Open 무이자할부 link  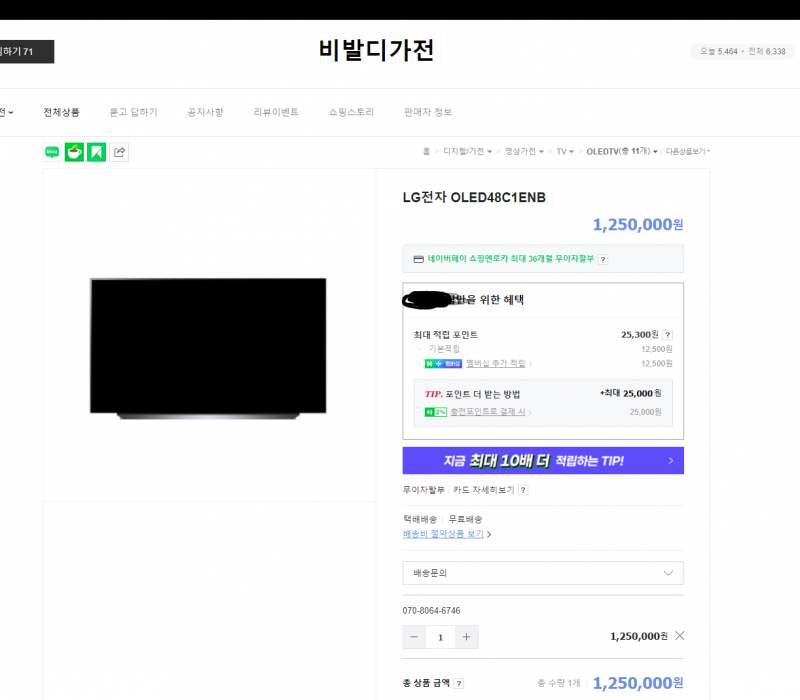tap(423, 490)
